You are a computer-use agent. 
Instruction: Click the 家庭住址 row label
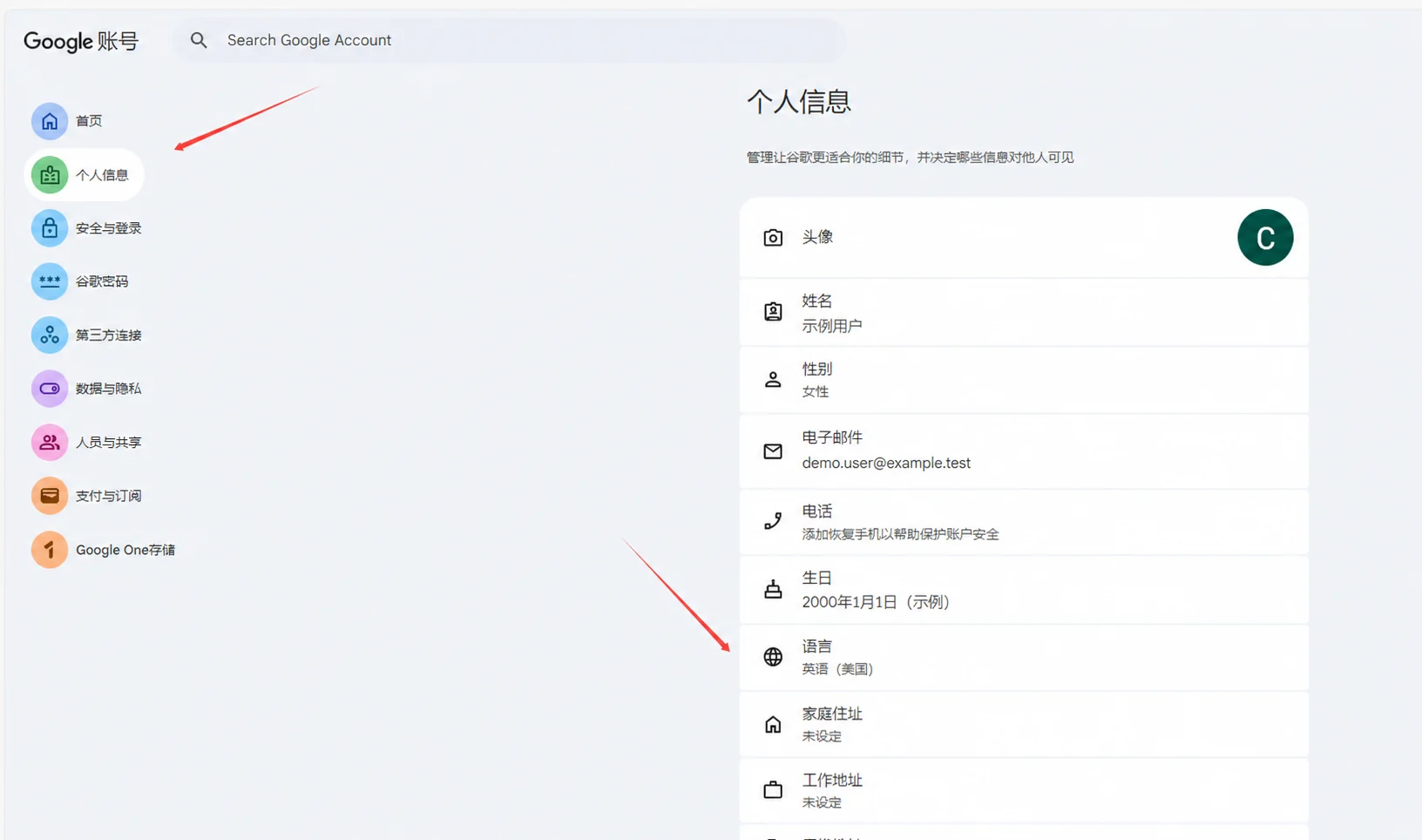point(832,714)
